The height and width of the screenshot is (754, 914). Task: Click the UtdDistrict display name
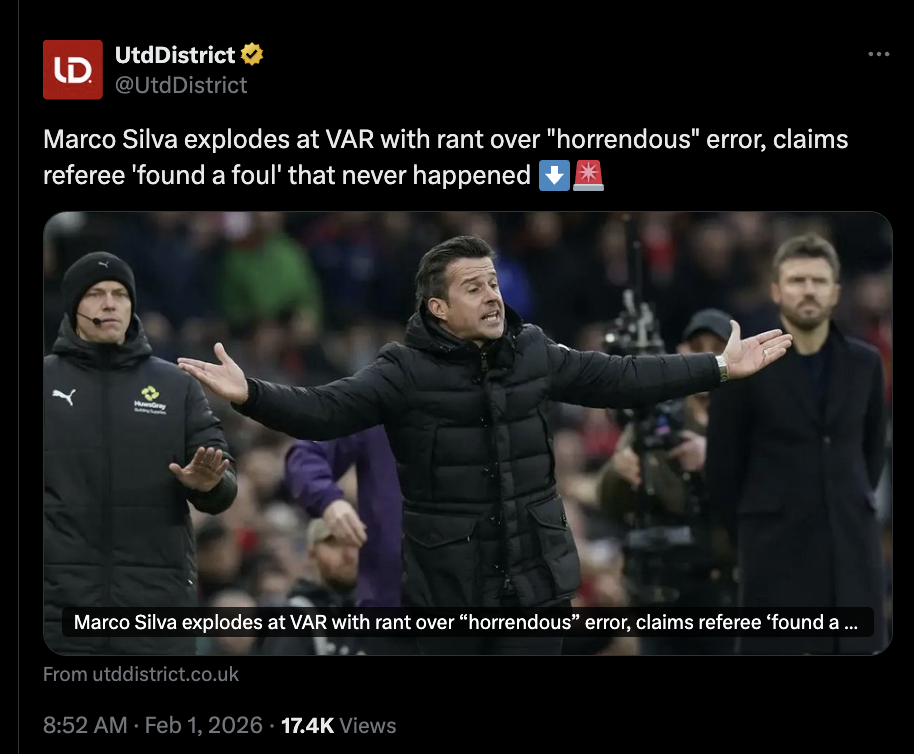(175, 55)
